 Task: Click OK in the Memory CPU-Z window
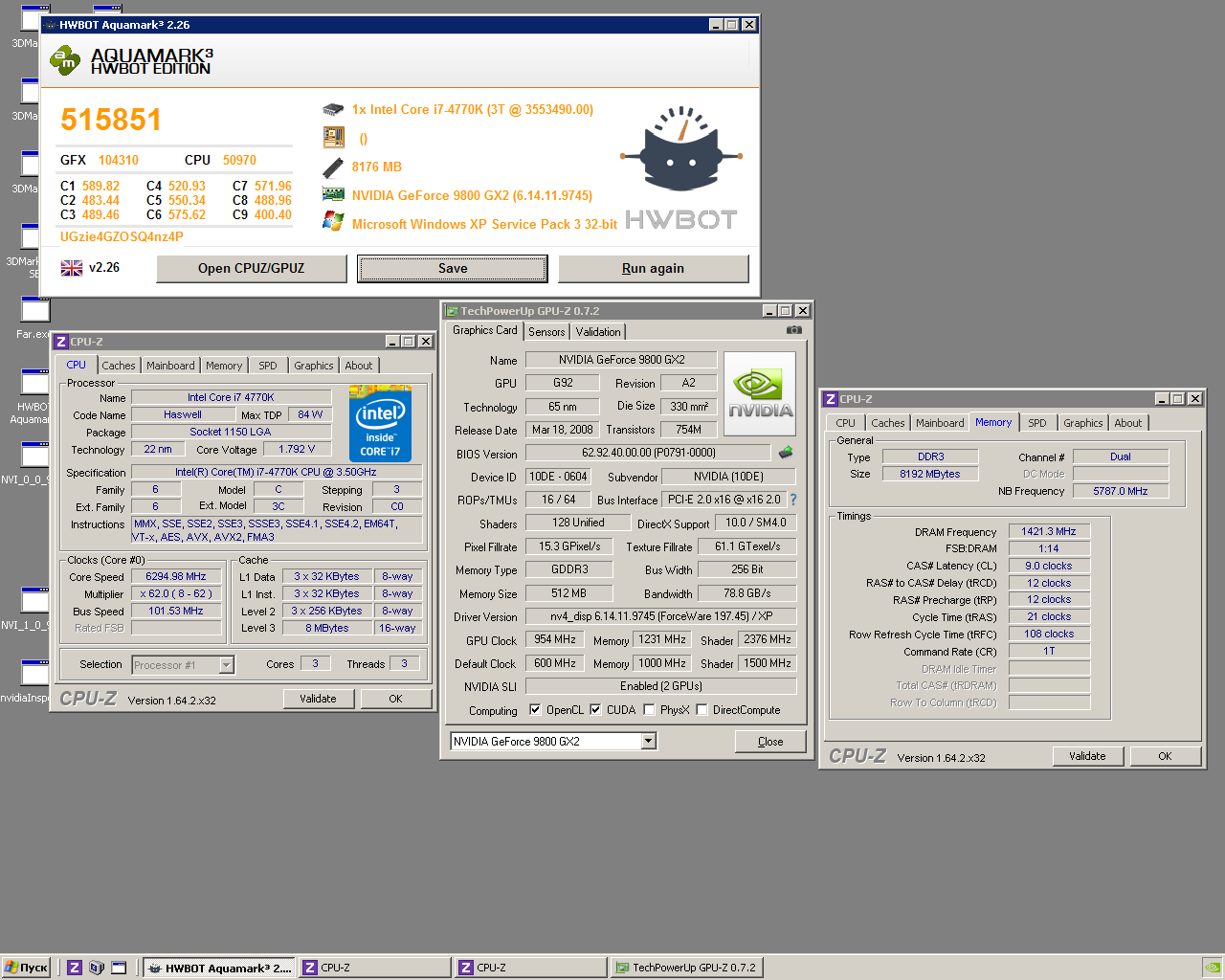pos(1165,756)
